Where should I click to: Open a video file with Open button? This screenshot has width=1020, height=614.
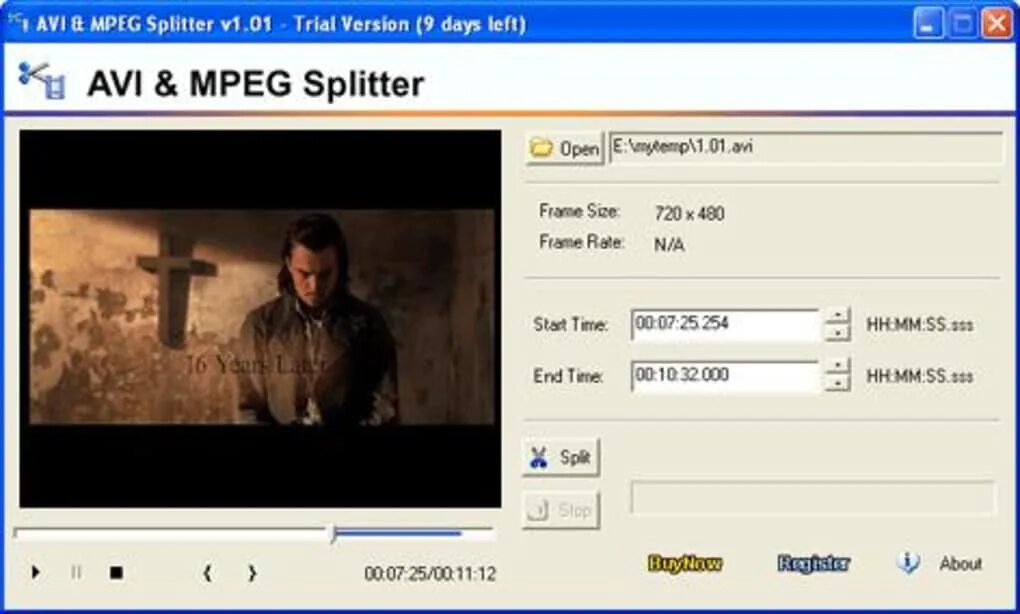pos(565,148)
